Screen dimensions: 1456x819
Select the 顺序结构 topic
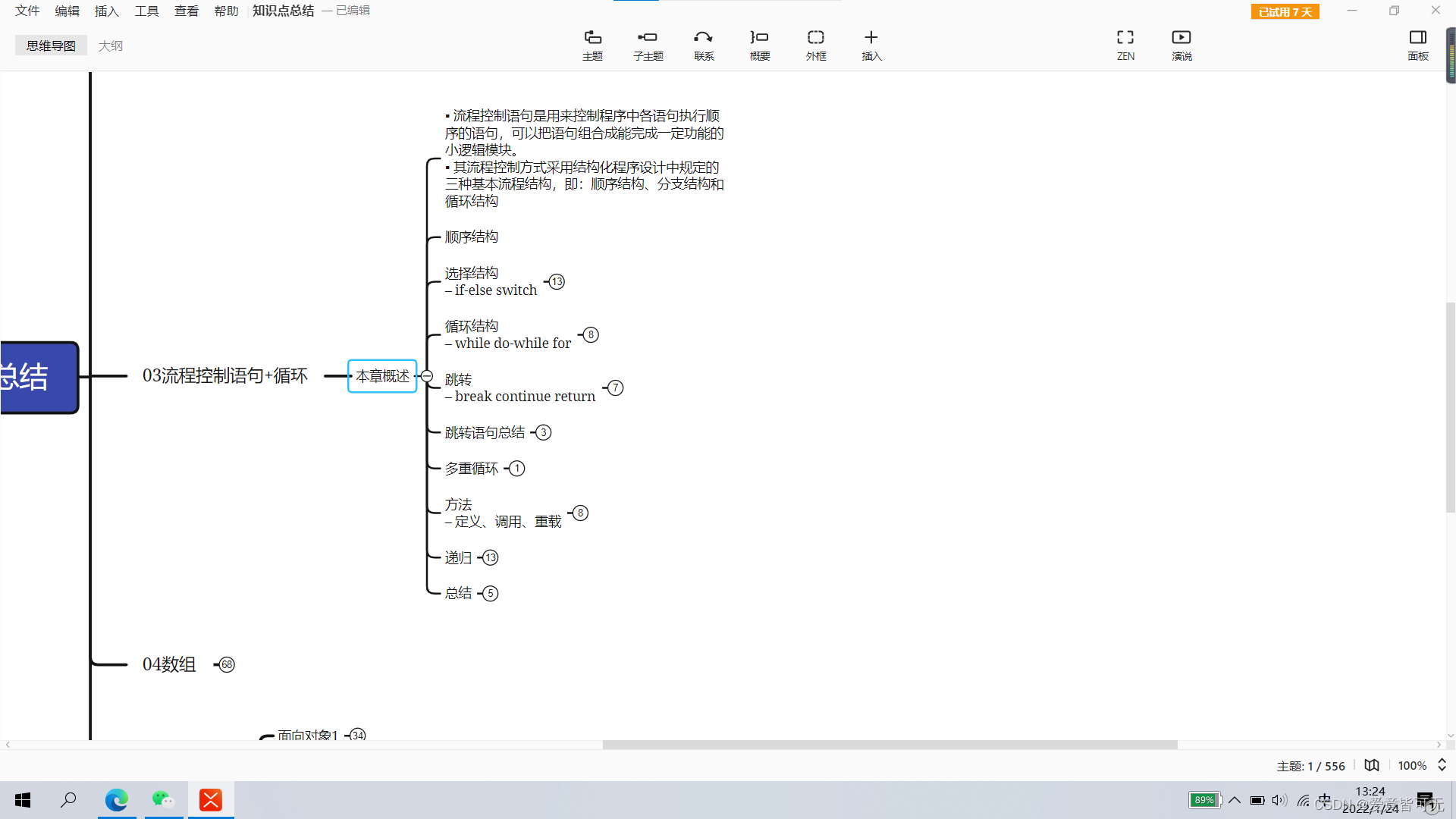471,237
